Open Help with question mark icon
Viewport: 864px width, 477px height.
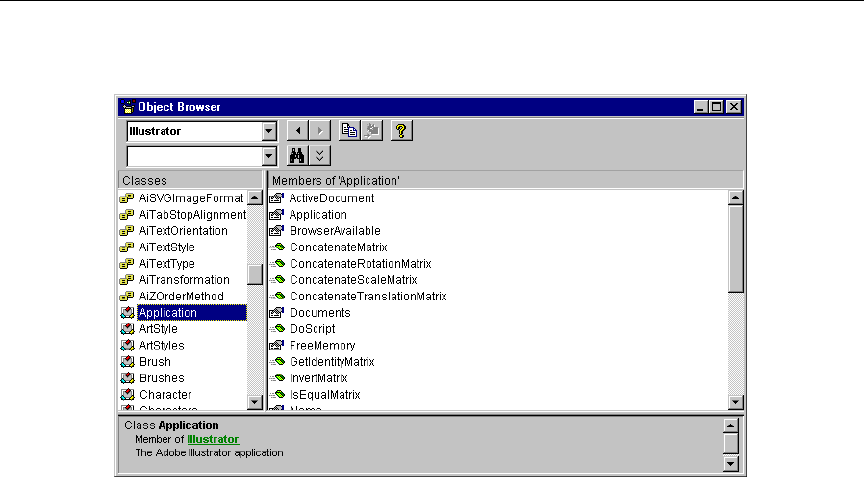coord(401,131)
